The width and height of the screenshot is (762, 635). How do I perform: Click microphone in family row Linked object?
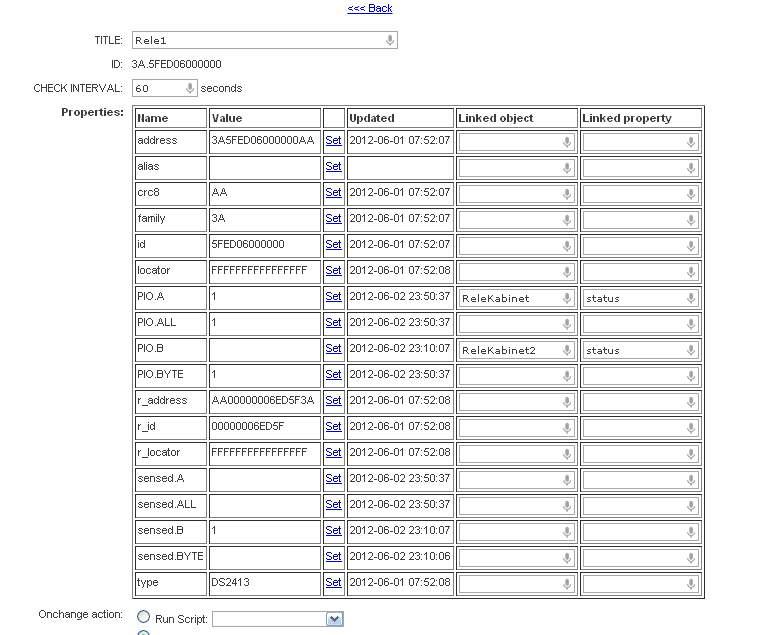pyautogui.click(x=567, y=220)
